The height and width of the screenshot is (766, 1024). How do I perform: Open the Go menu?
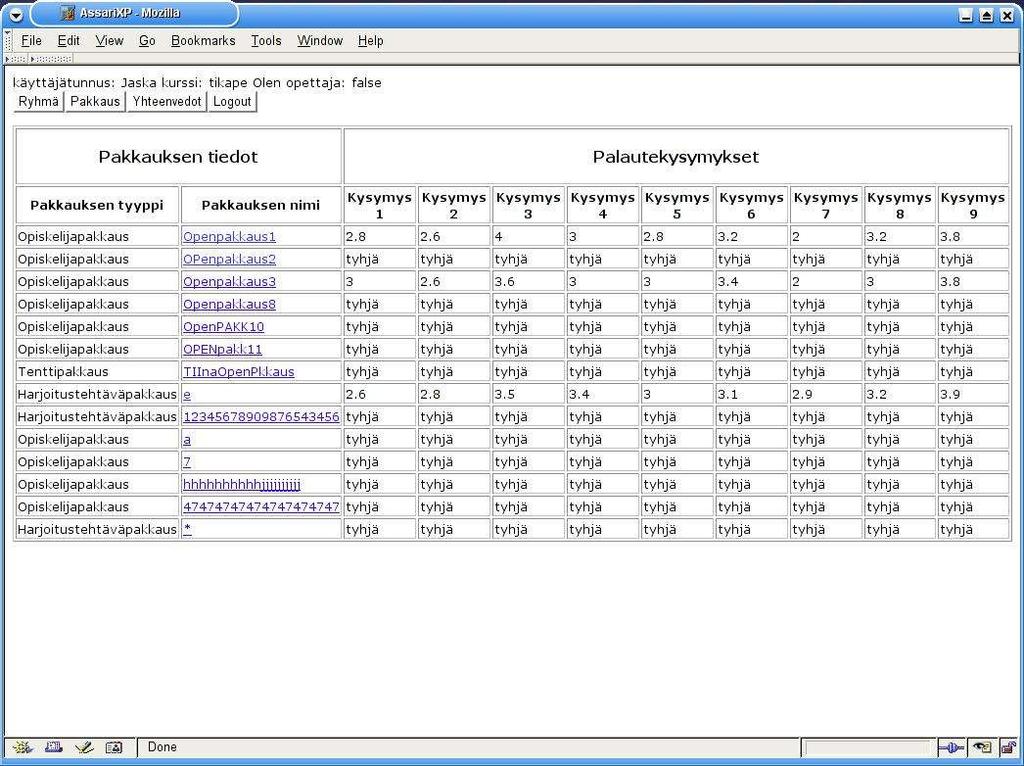(x=147, y=40)
